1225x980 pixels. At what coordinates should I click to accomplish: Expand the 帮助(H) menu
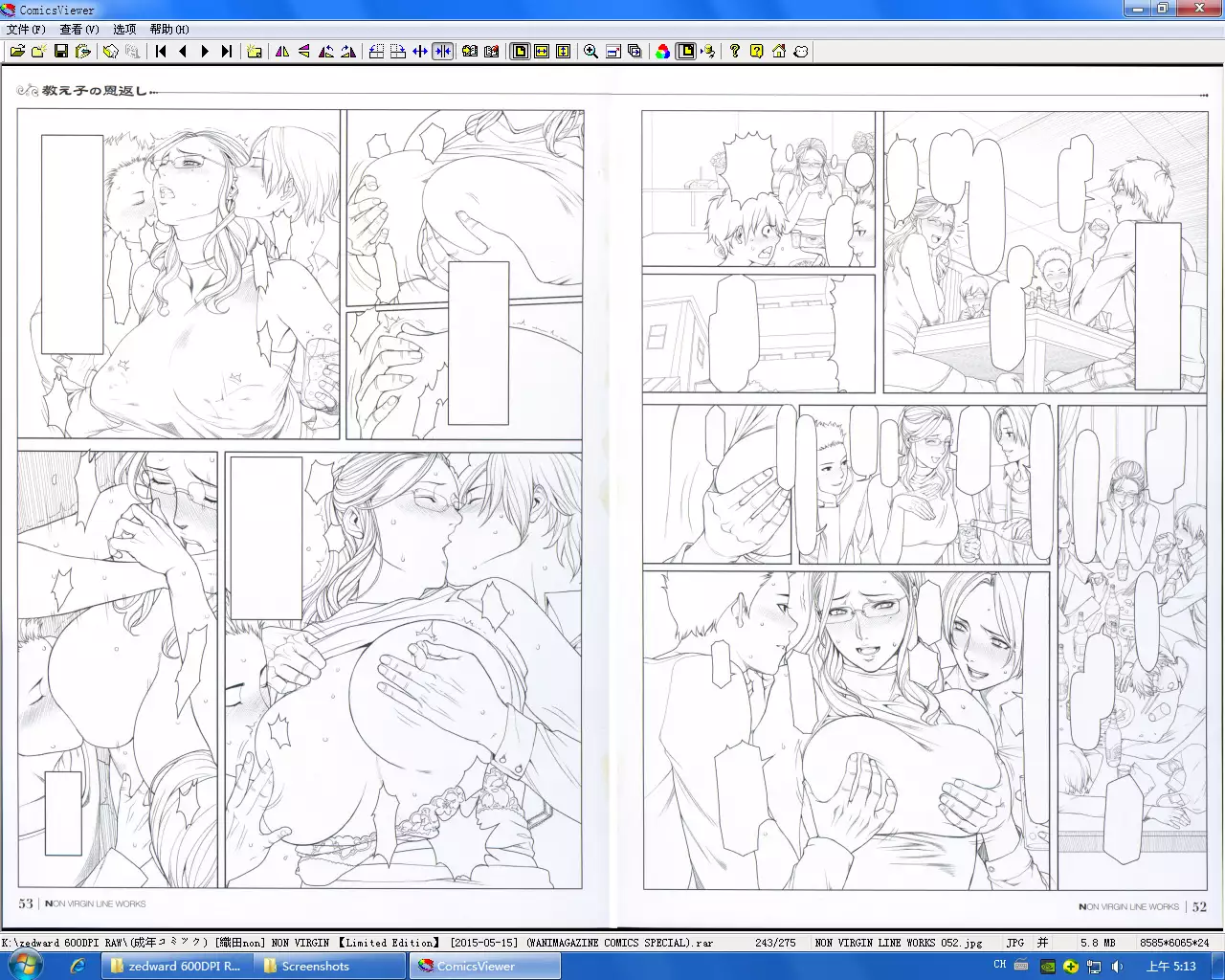[169, 30]
